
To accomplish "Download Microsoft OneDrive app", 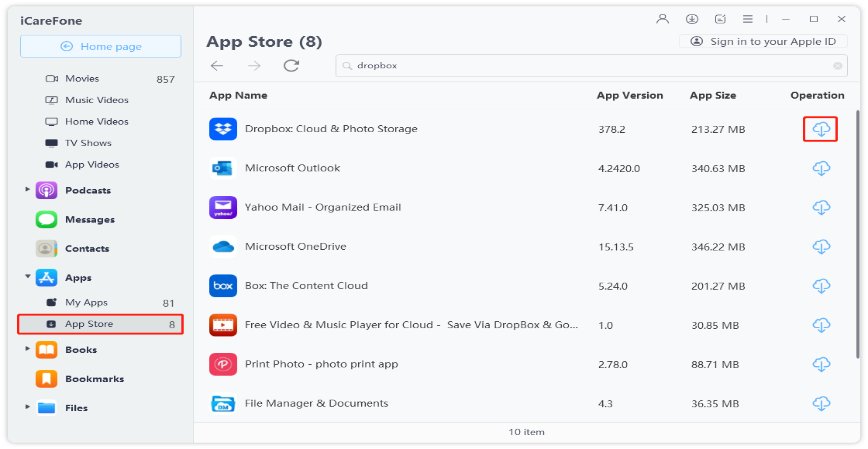I will point(821,247).
